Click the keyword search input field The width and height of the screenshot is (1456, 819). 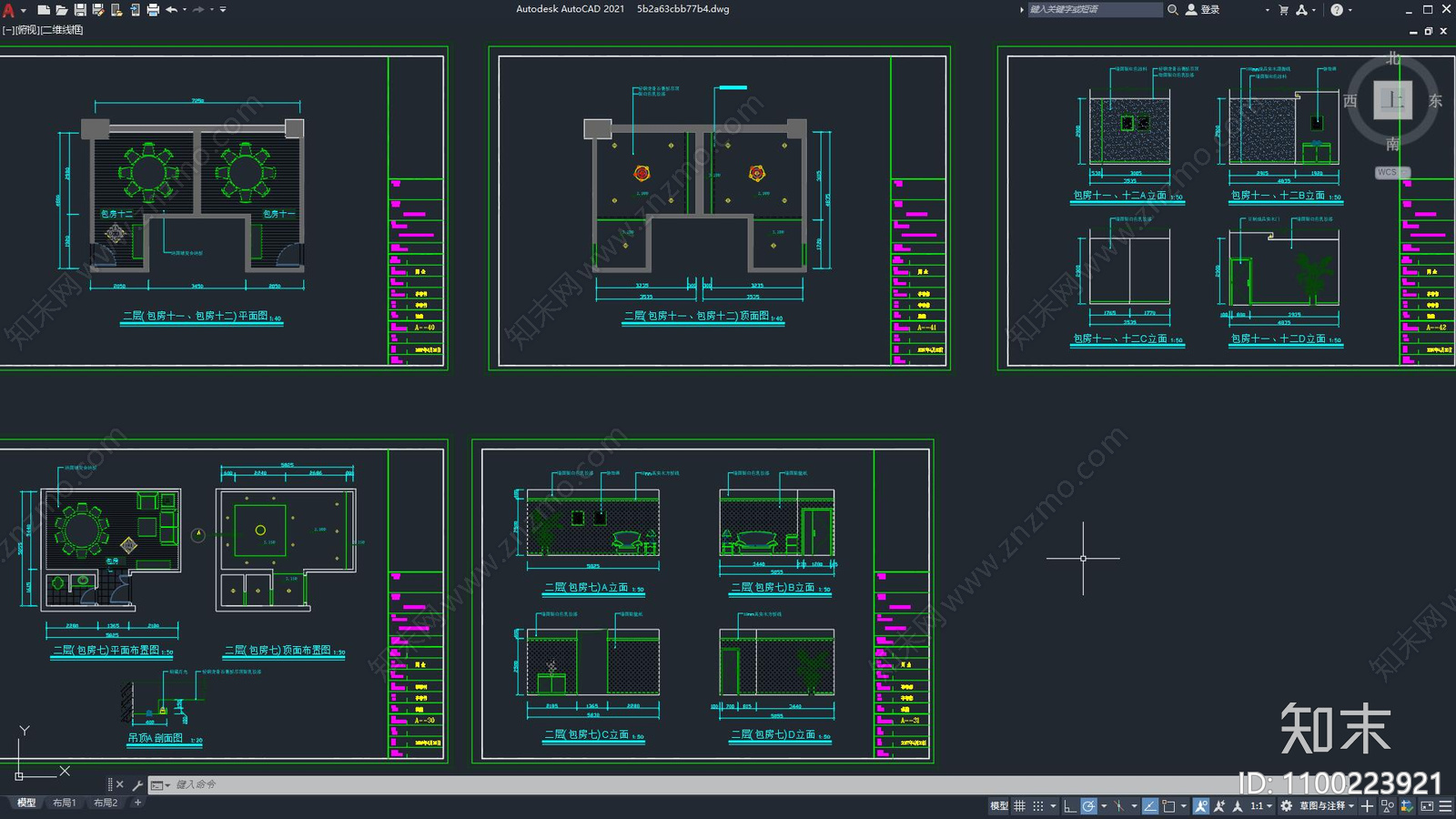coord(1095,10)
